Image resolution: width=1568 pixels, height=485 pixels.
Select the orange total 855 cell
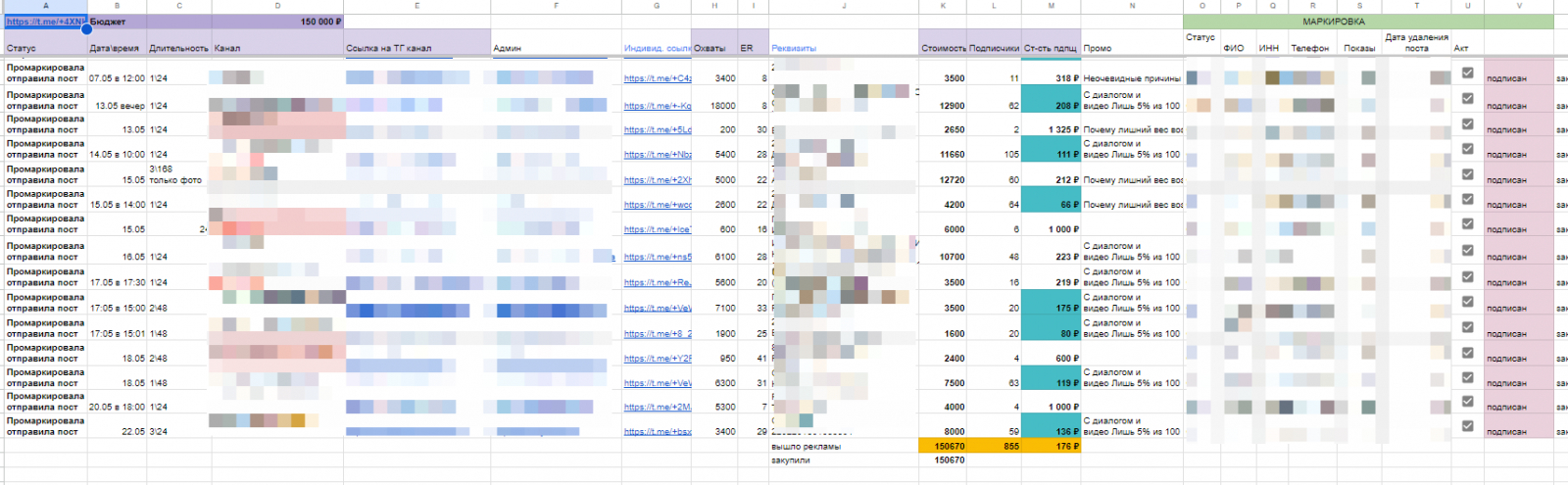[x=995, y=446]
